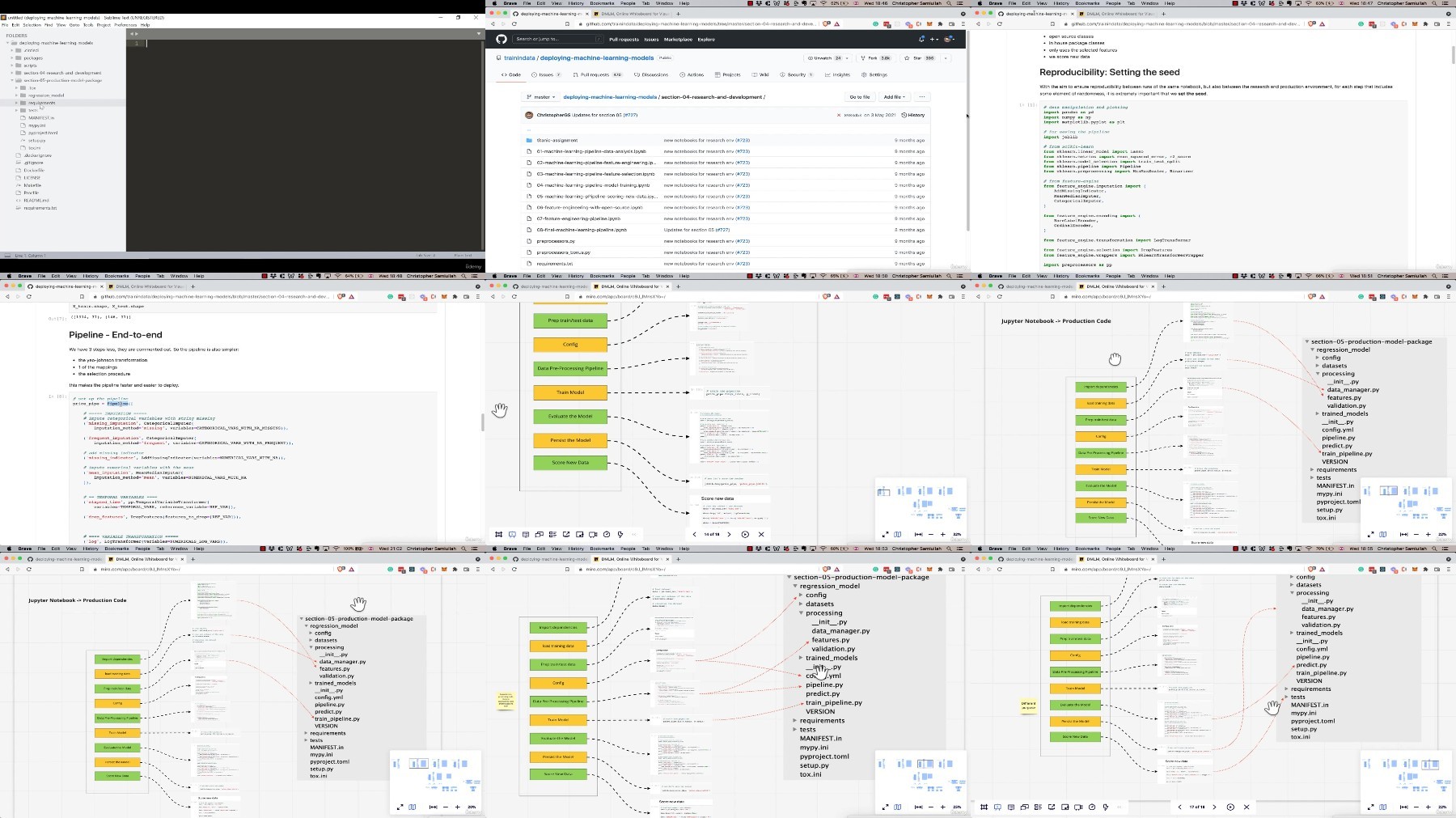Switch to the Insights tab of the GitHub repo
This screenshot has height=818, width=1456.
pos(838,74)
